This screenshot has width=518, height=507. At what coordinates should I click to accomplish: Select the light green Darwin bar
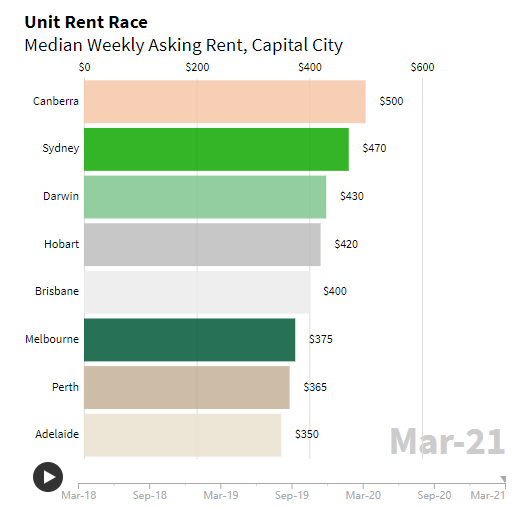[205, 197]
